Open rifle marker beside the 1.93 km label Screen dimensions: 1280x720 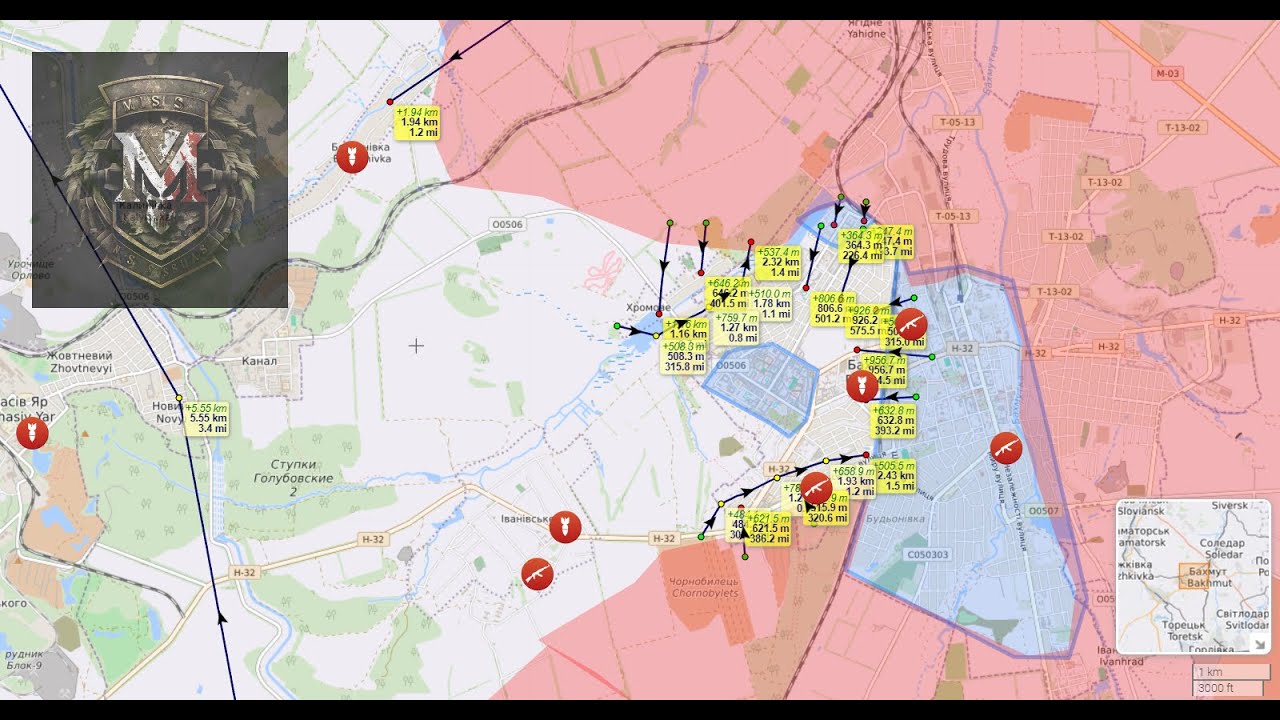816,488
